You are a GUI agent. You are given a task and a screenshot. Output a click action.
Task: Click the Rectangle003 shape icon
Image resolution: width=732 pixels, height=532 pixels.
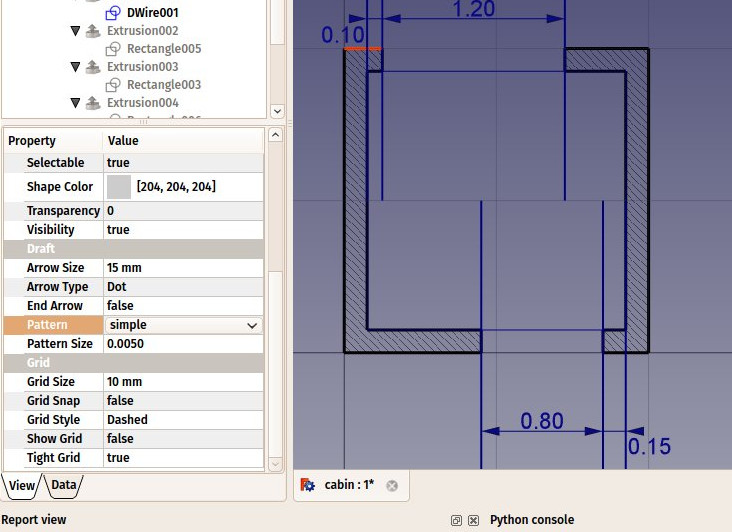(x=113, y=85)
